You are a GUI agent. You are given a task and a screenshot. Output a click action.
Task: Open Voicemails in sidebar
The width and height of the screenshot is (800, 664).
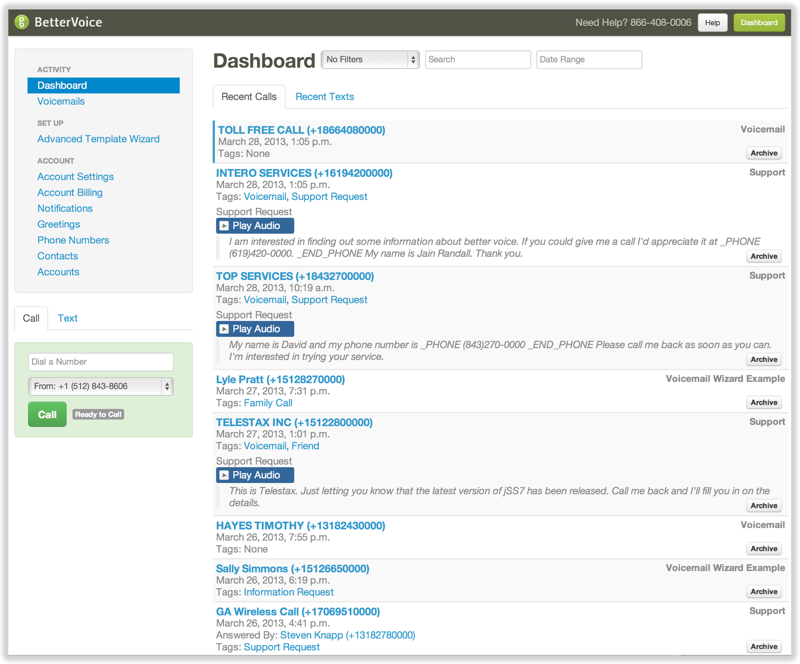(x=61, y=101)
